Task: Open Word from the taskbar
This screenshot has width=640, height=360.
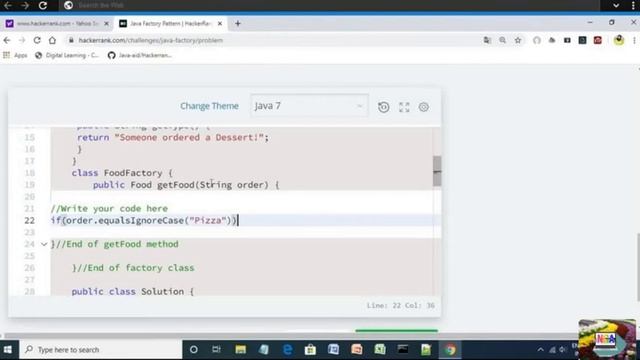Action: point(333,349)
